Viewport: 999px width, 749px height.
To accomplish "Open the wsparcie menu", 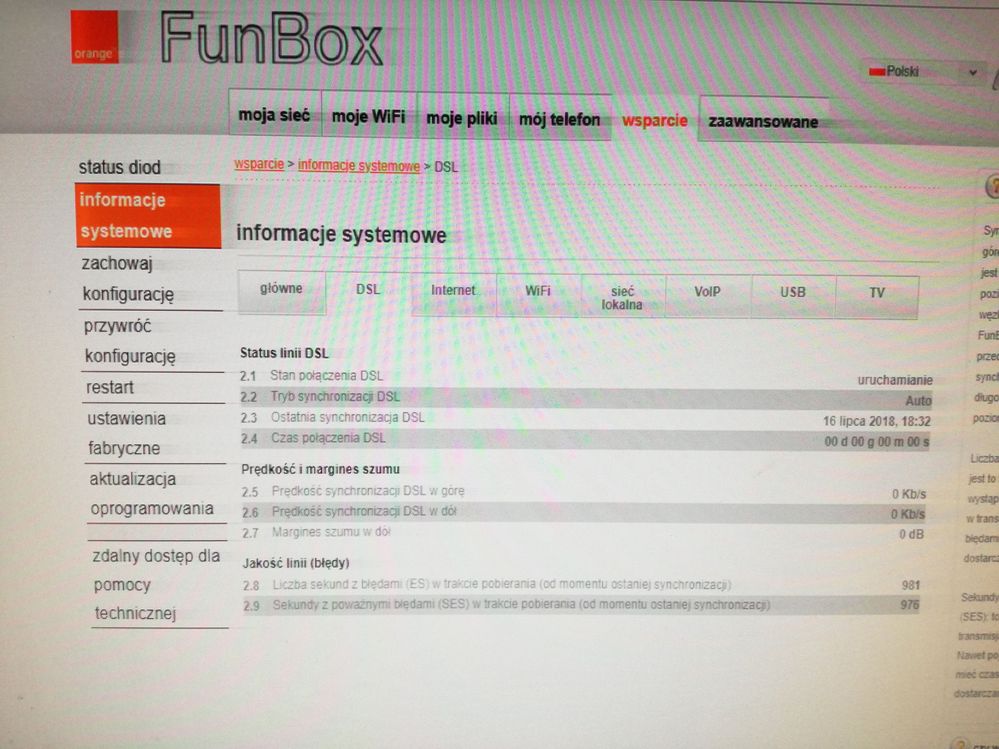I will [655, 120].
